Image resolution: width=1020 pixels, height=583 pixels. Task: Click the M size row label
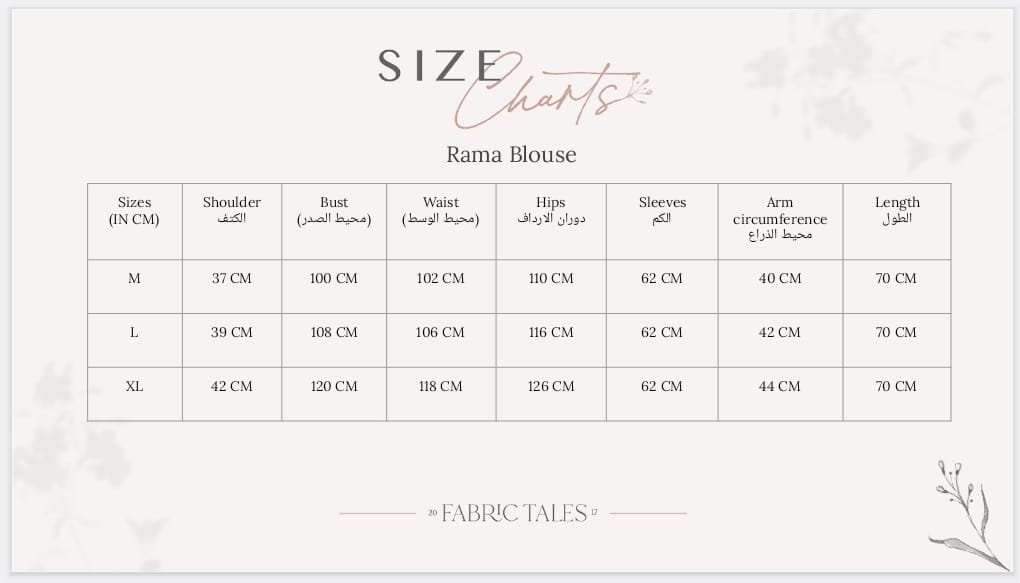tap(134, 279)
